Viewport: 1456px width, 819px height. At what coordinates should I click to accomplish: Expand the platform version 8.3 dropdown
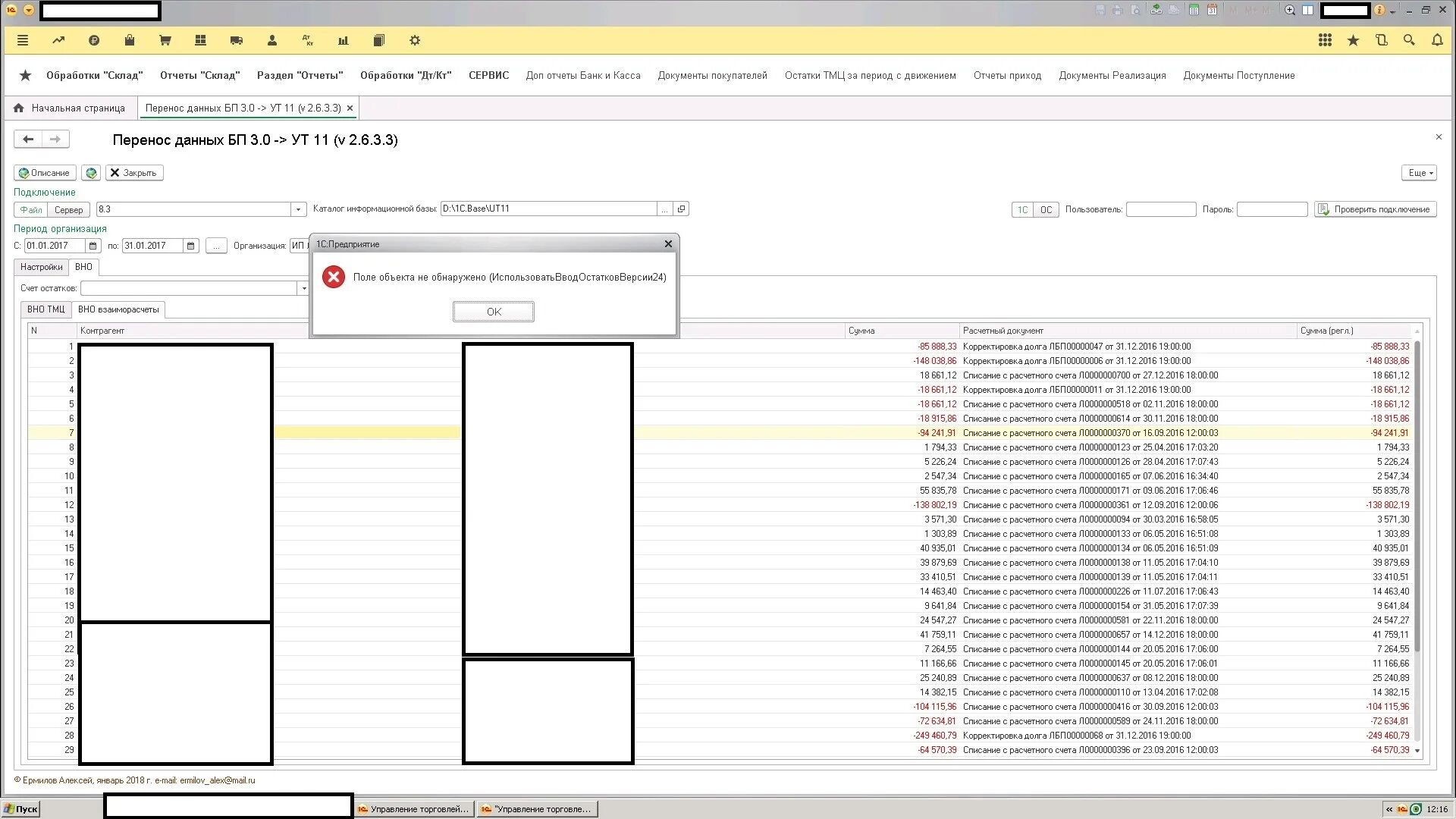pyautogui.click(x=298, y=209)
